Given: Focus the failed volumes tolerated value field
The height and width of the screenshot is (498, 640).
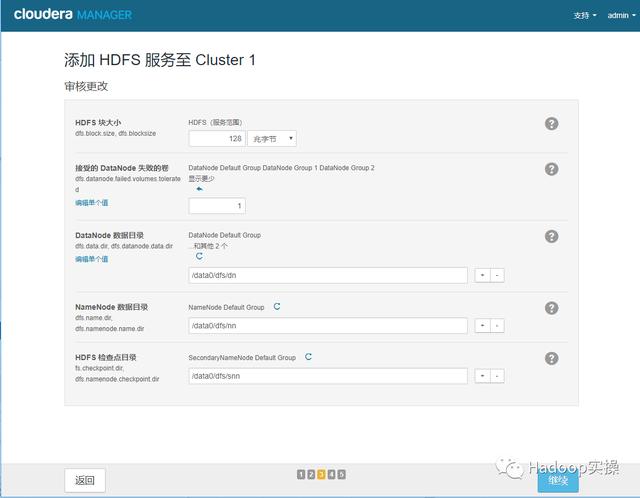Looking at the screenshot, I should click(217, 206).
